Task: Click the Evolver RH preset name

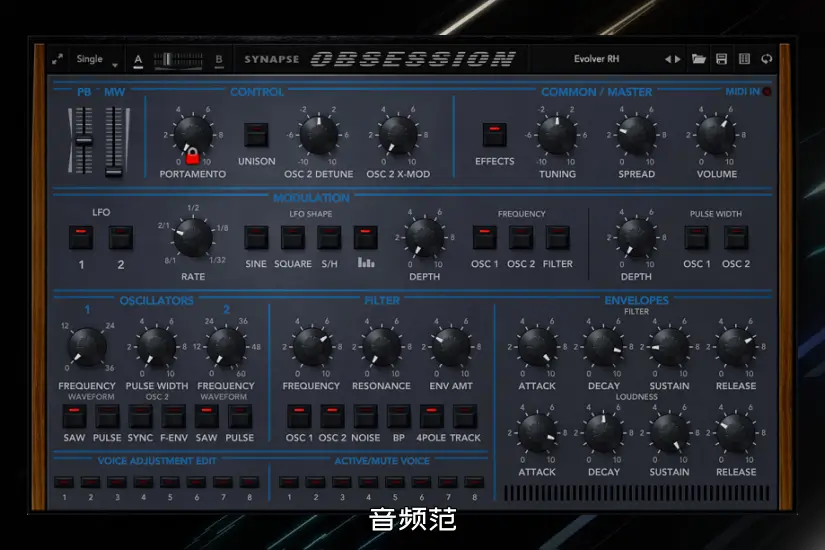Action: 596,59
